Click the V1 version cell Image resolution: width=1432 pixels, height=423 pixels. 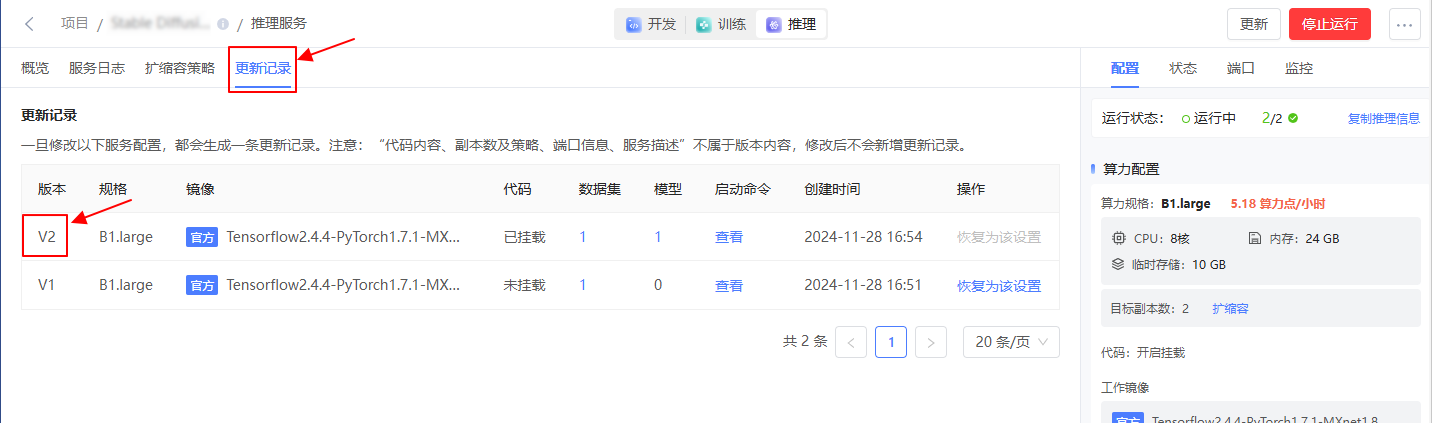pyautogui.click(x=47, y=285)
